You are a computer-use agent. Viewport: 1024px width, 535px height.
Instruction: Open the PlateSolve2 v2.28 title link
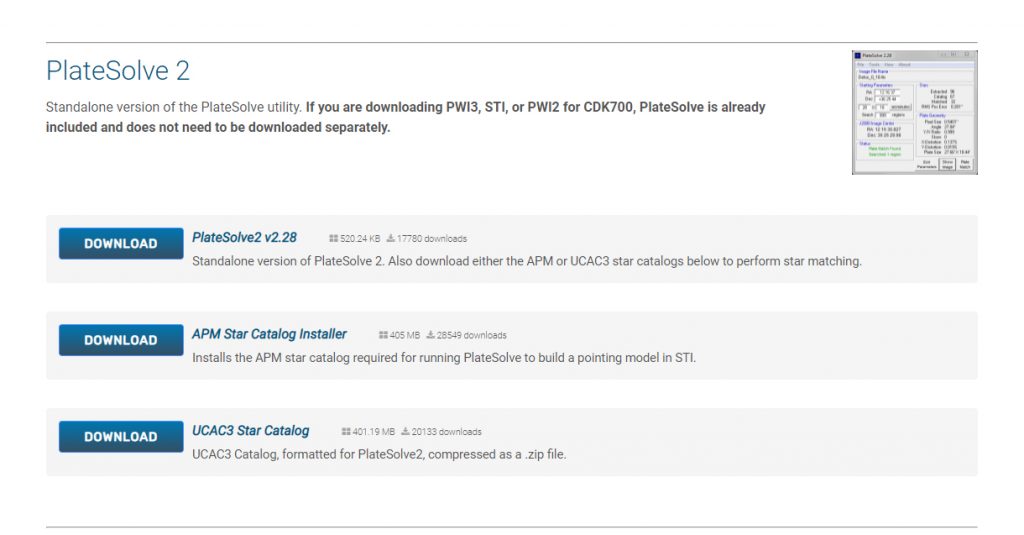pyautogui.click(x=244, y=238)
